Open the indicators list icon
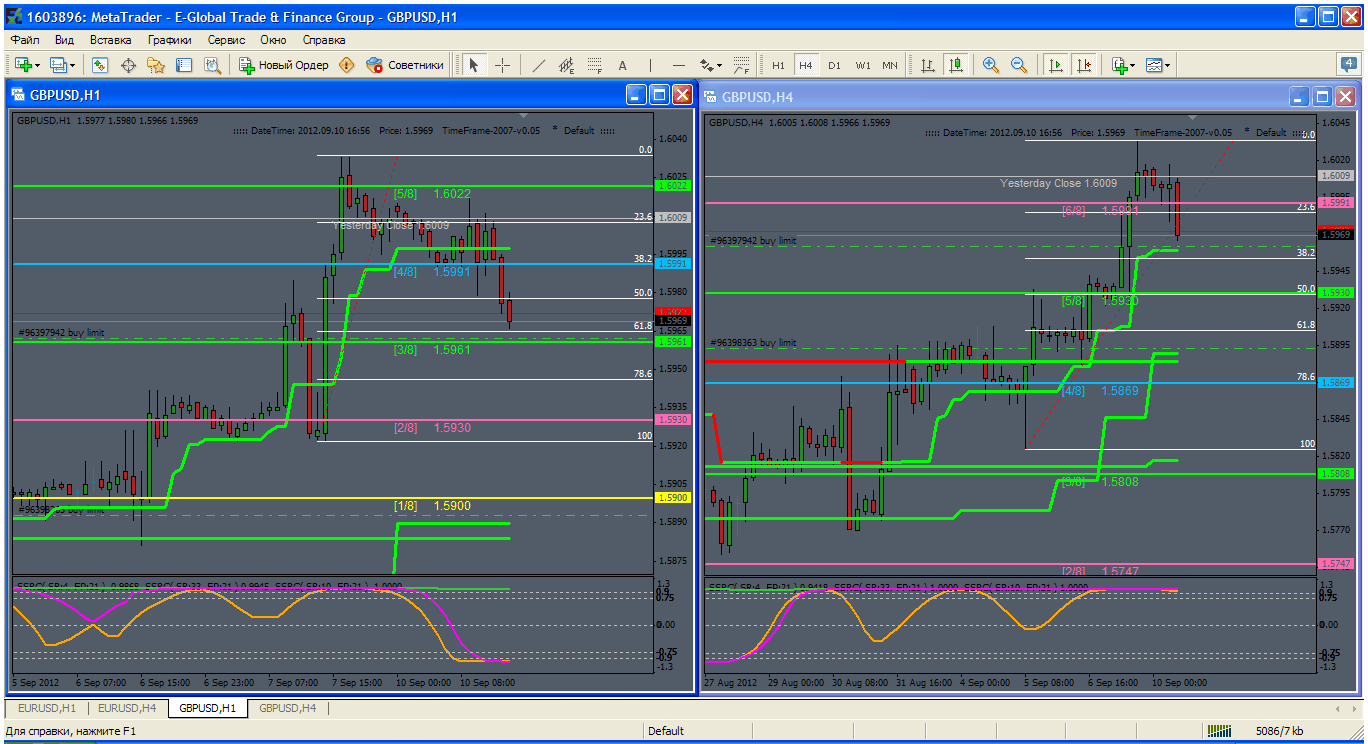 coord(1119,65)
